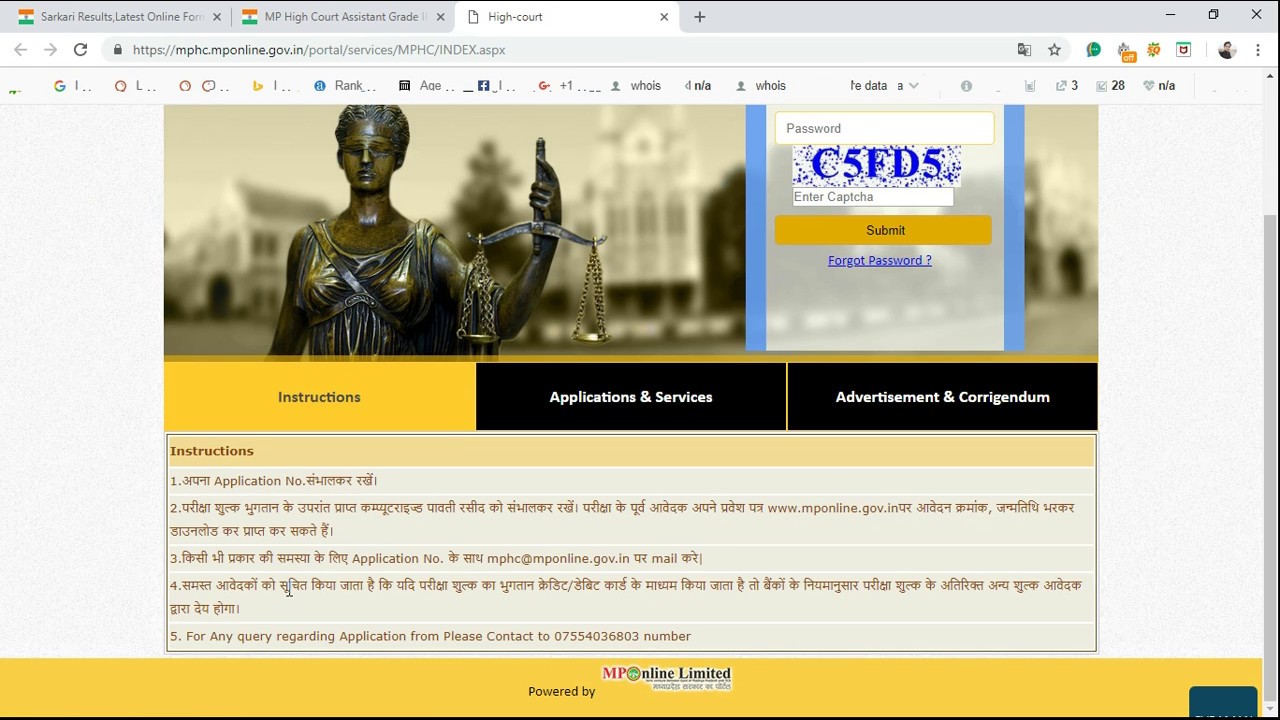This screenshot has width=1280, height=720.
Task: Click instruction 1 about Application No.
Action: coord(274,481)
